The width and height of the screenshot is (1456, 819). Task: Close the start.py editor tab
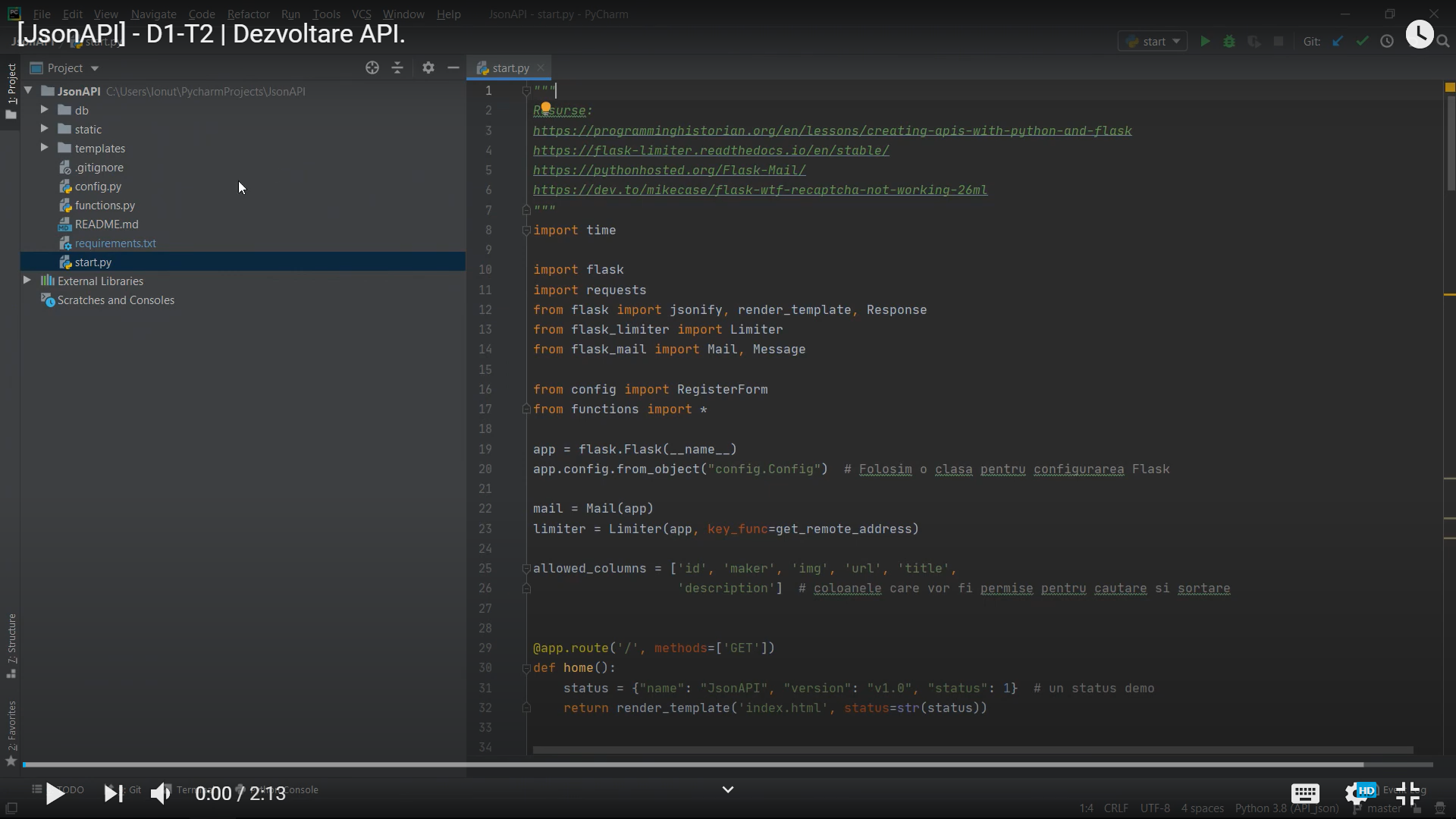(541, 67)
